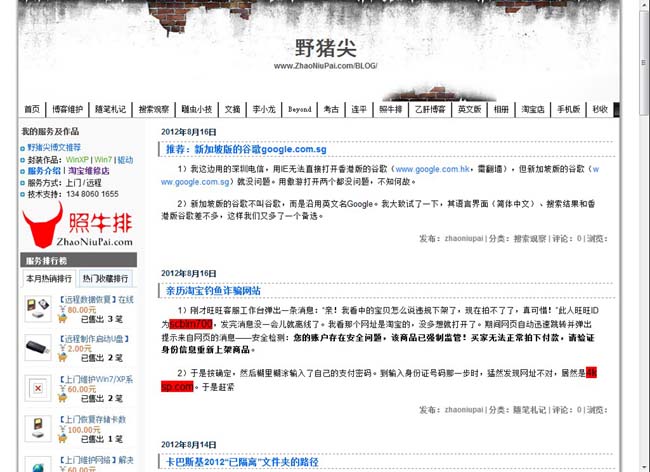Viewport: 650px width, 472px height.
Task: Open the 驱动 package link
Action: click(x=125, y=160)
